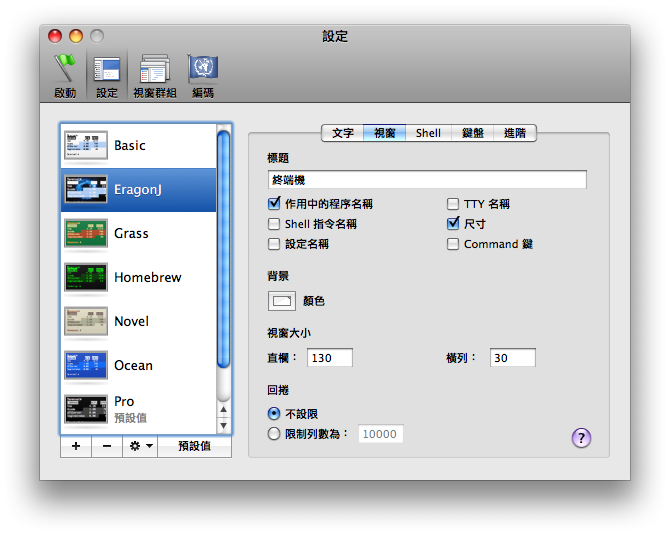
Task: Click the plus button to add profile
Action: (76, 446)
